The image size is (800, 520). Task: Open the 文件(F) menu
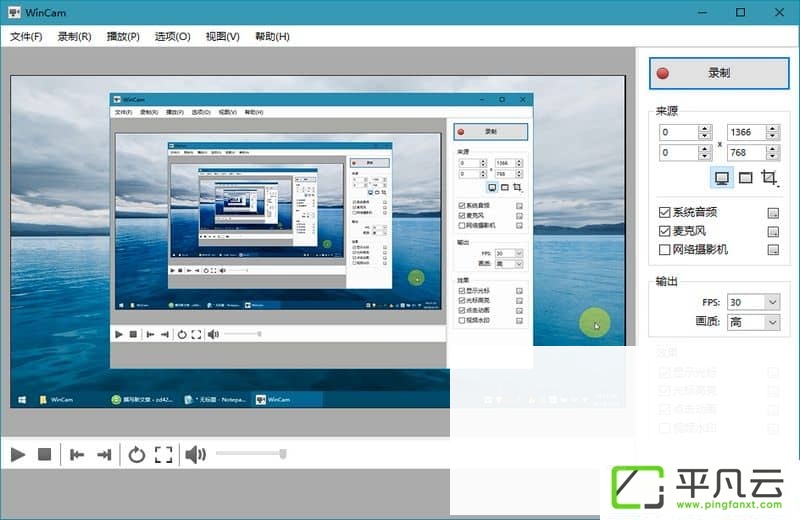(26, 37)
